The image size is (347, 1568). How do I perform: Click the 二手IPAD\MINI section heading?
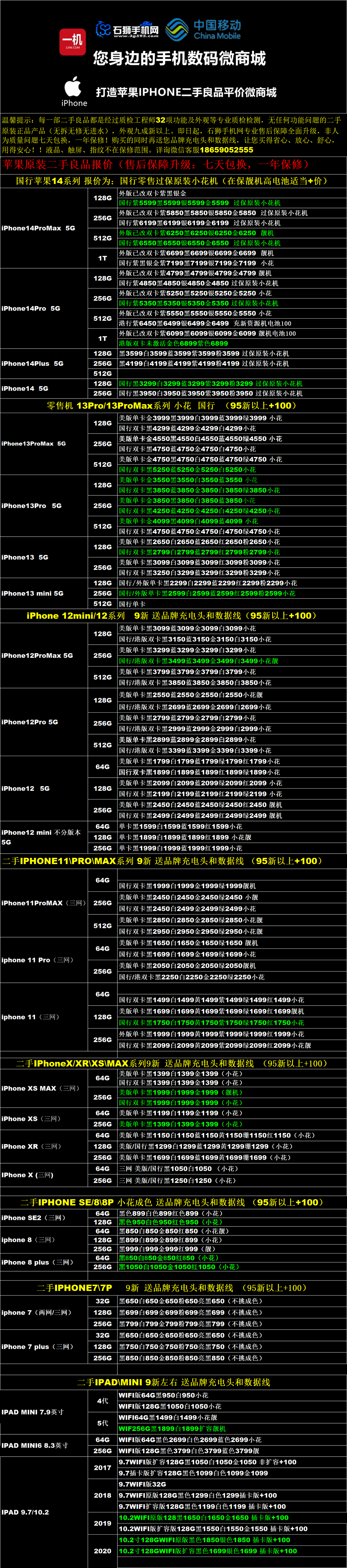tap(174, 1382)
